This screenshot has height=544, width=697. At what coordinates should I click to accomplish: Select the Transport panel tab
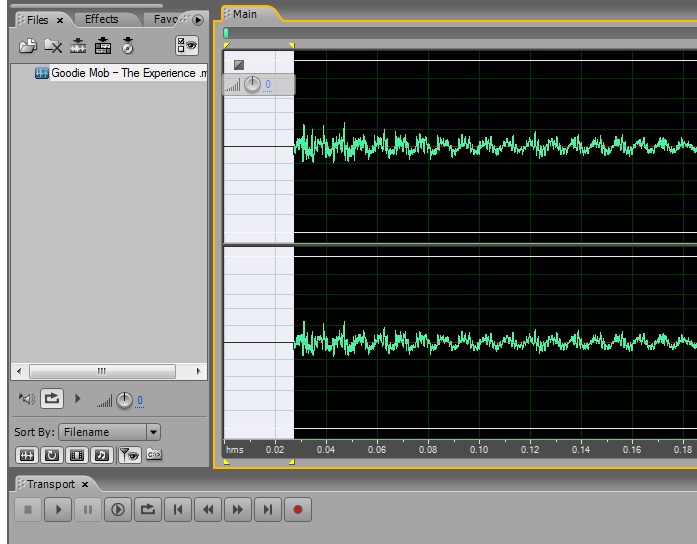pyautogui.click(x=51, y=484)
